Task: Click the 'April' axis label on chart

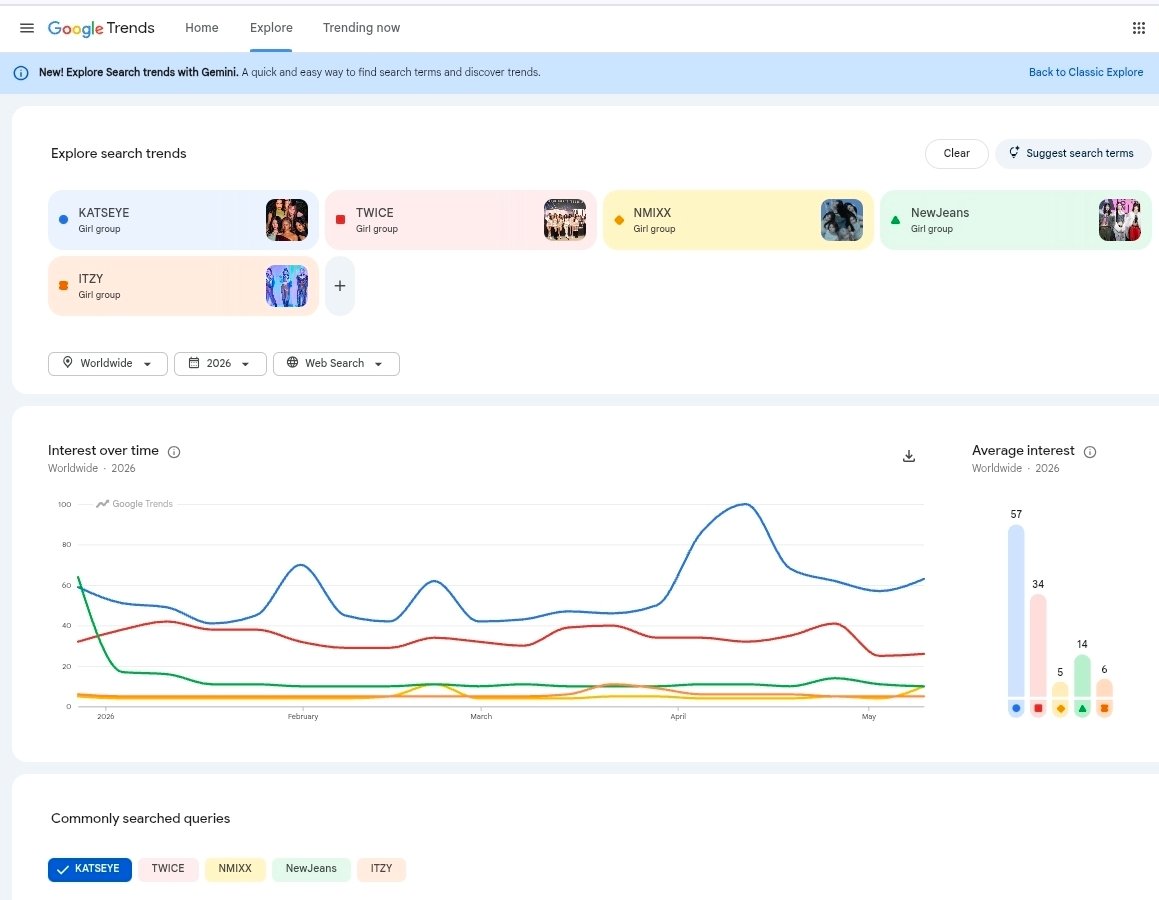Action: tap(679, 717)
